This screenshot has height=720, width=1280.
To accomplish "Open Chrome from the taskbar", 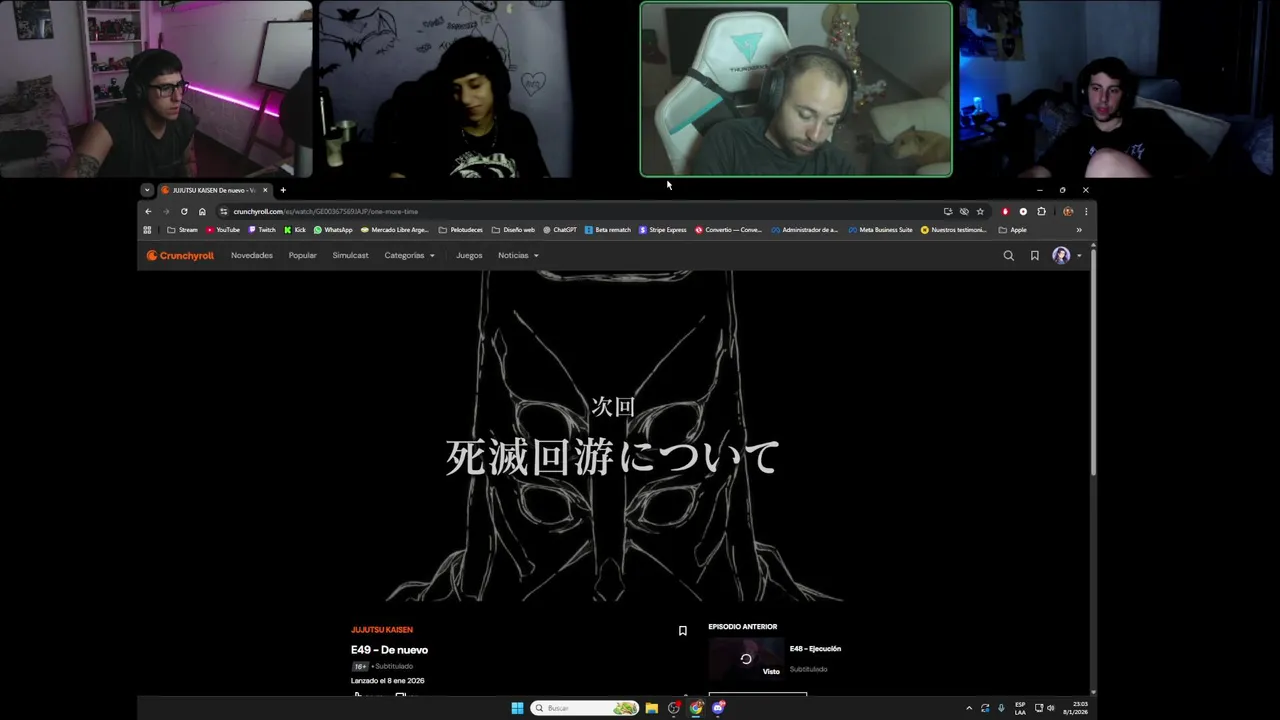I will 696,708.
